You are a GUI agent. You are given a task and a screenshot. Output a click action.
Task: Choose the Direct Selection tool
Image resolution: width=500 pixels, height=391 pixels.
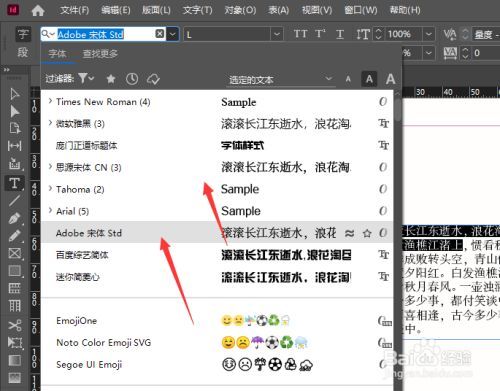coord(14,111)
